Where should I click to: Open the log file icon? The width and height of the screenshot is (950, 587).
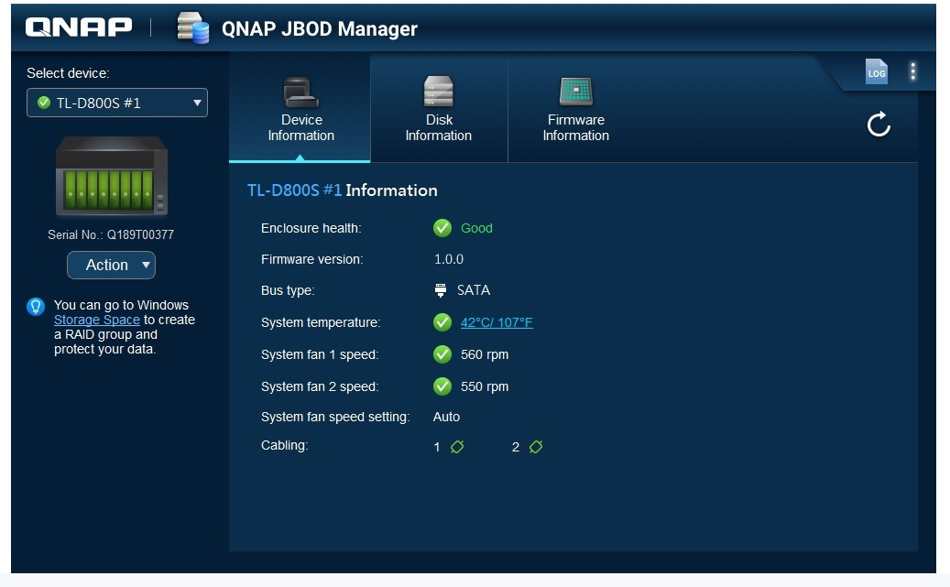tap(876, 71)
